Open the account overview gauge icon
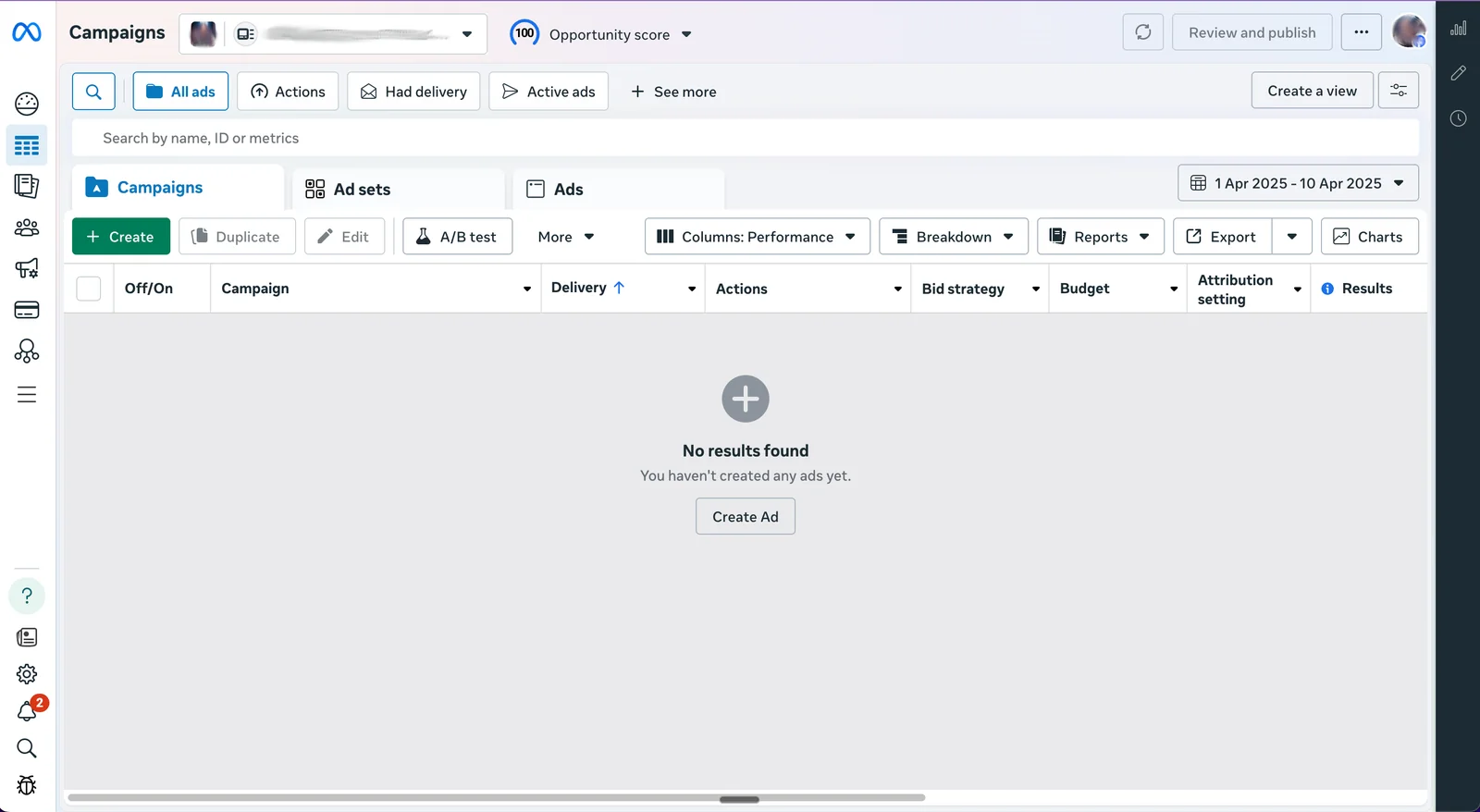The height and width of the screenshot is (812, 1480). click(x=27, y=104)
